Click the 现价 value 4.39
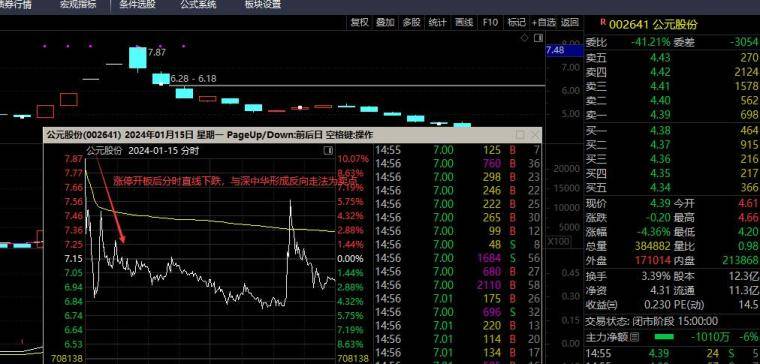 (x=661, y=203)
